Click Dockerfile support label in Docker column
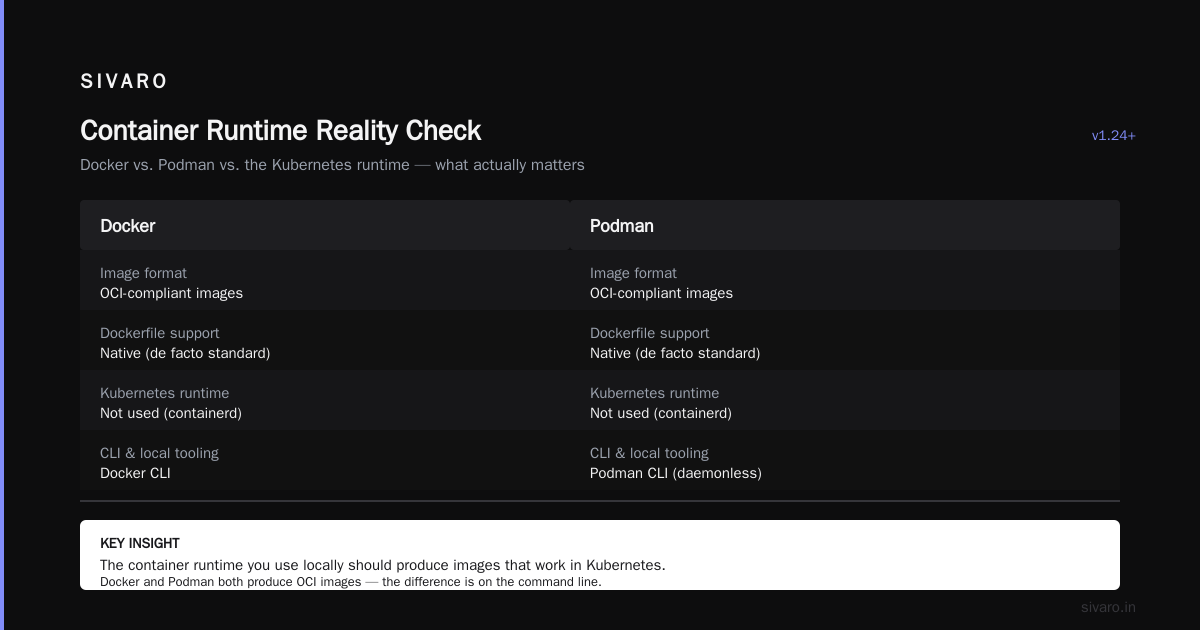Viewport: 1200px width, 630px height. pyautogui.click(x=160, y=333)
